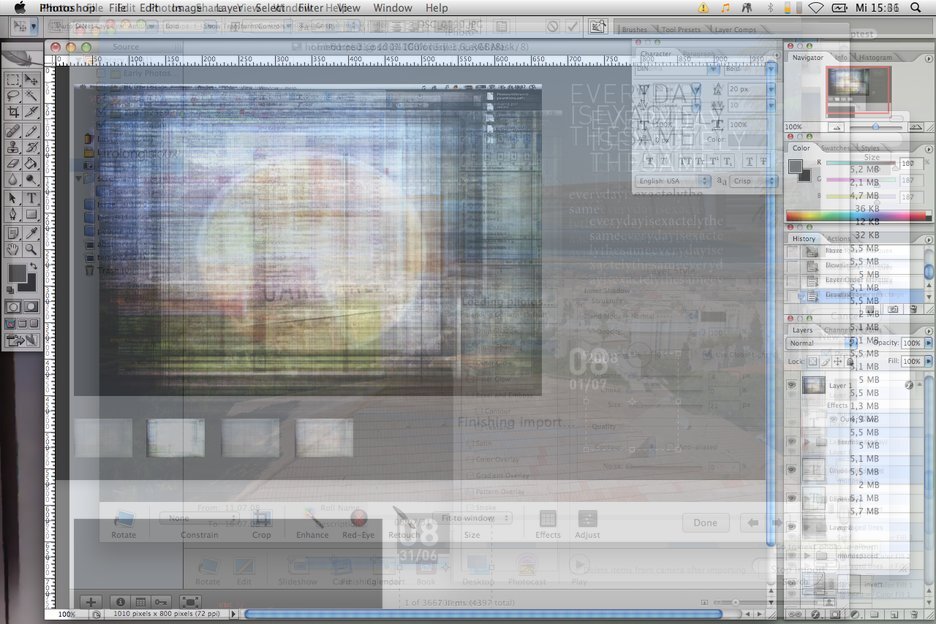Select the Slice tool

pyautogui.click(x=31, y=112)
